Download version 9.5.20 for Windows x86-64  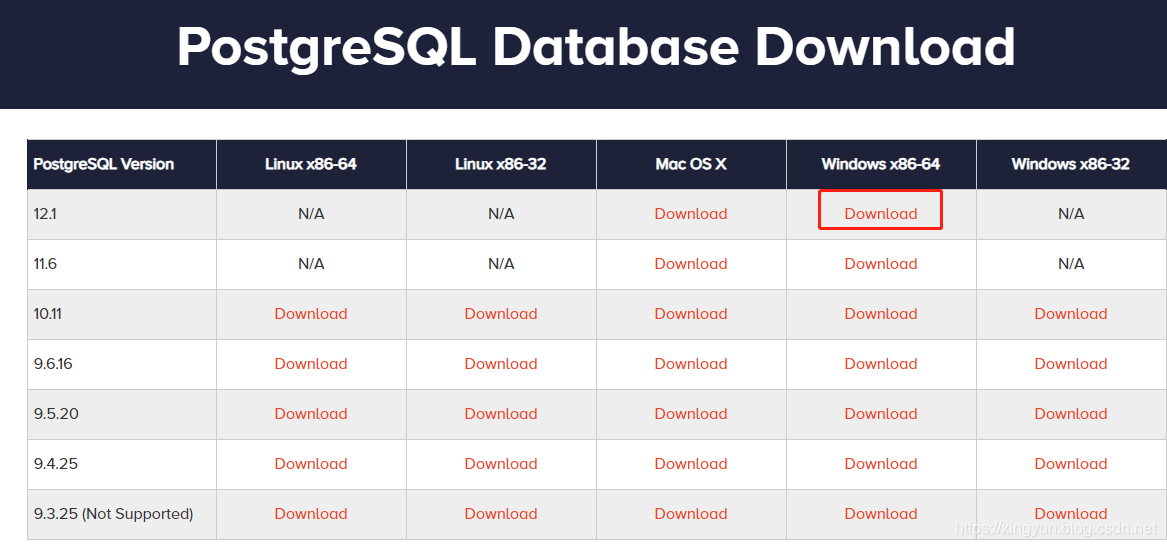point(880,413)
